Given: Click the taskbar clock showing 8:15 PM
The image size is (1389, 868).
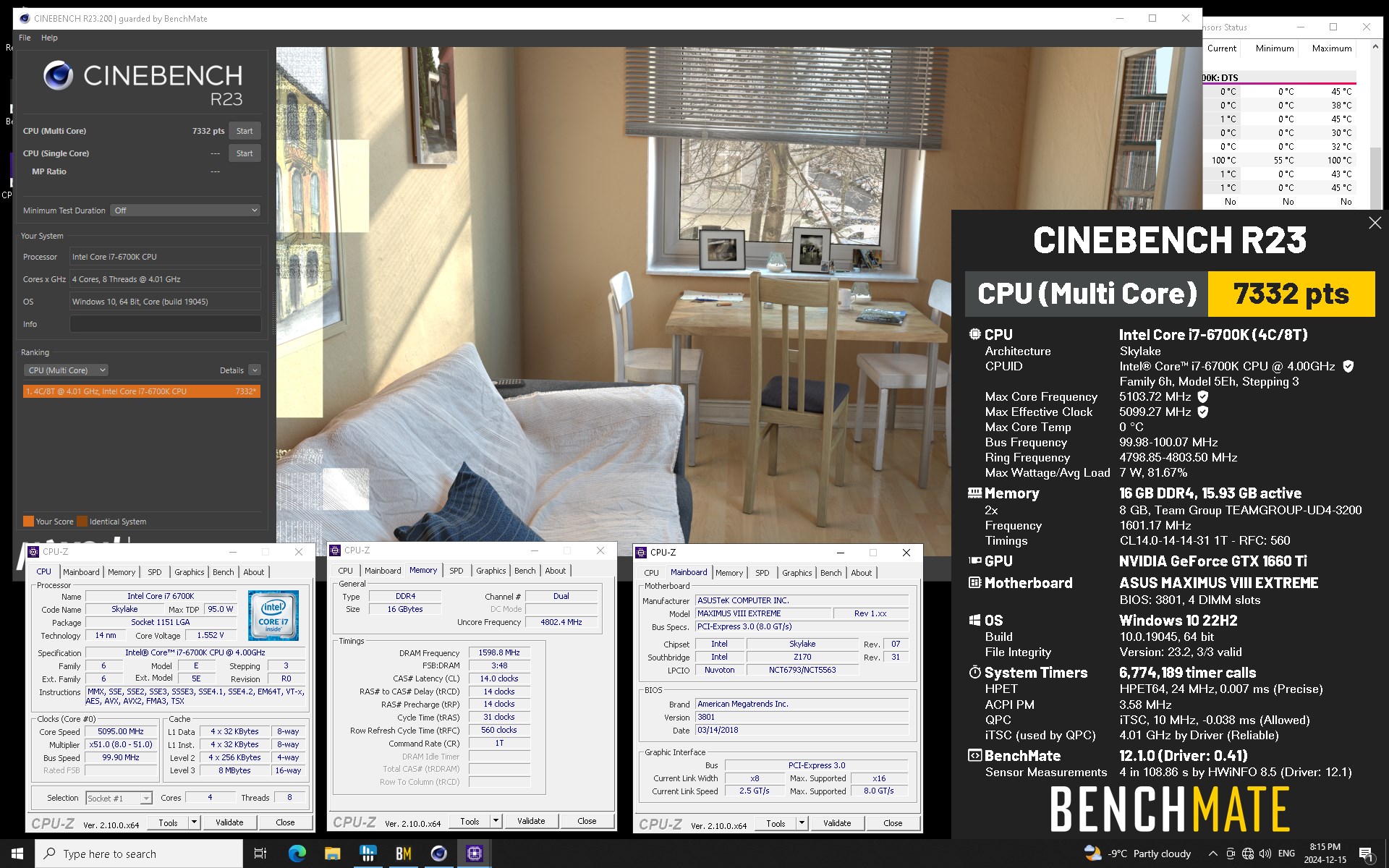Looking at the screenshot, I should click(x=1325, y=854).
